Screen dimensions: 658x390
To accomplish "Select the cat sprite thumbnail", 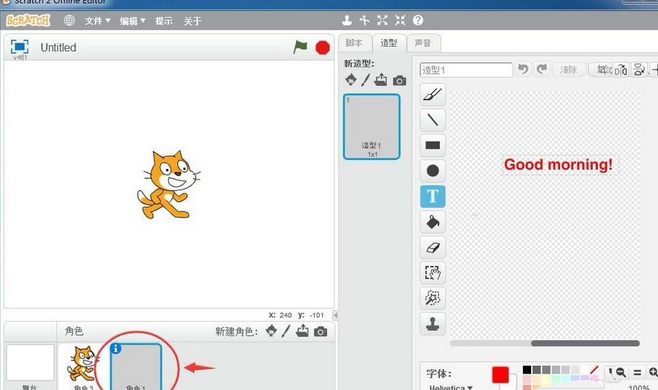I will pos(83,367).
